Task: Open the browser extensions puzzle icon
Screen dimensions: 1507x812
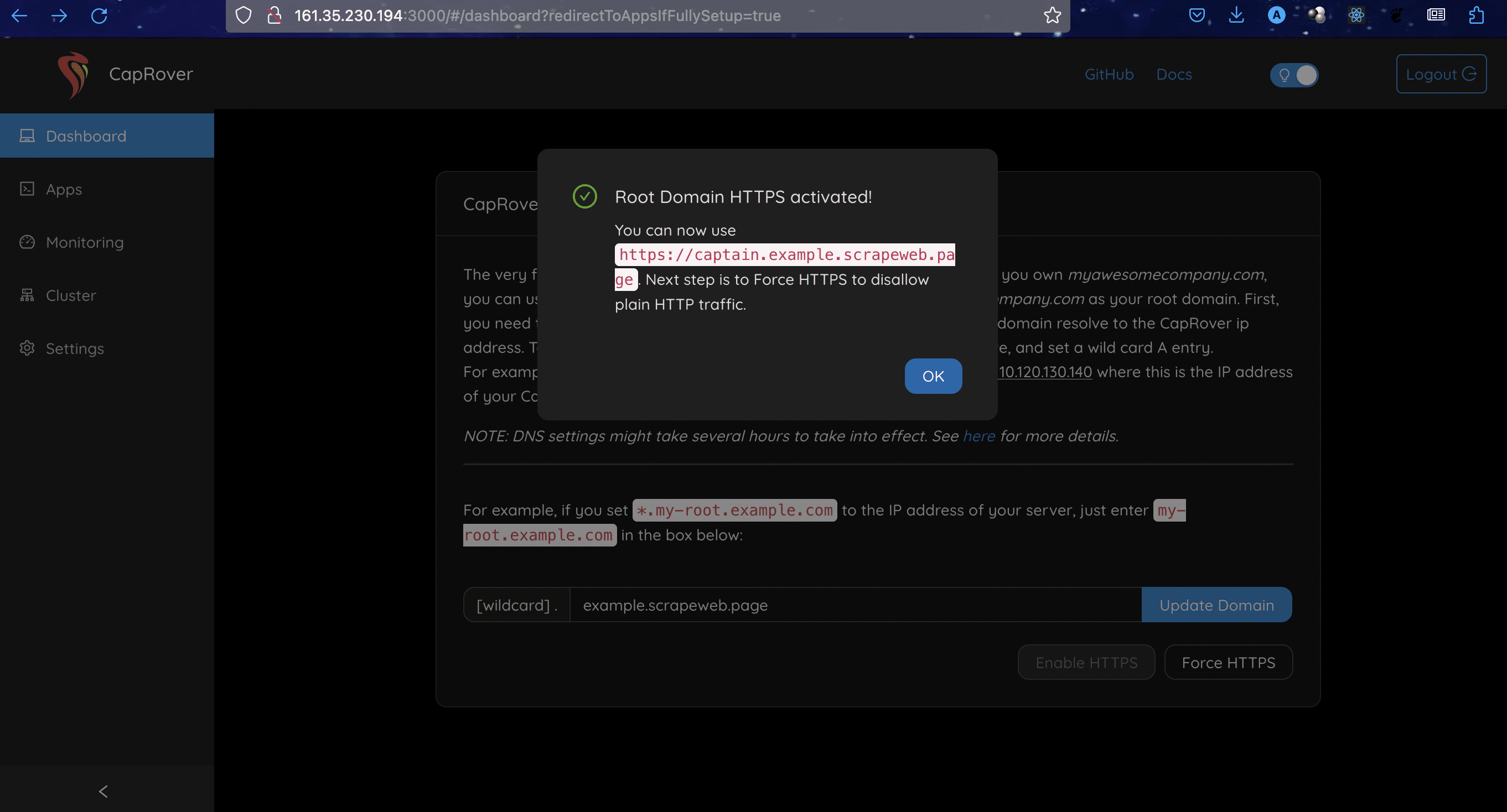Action: coord(1476,16)
